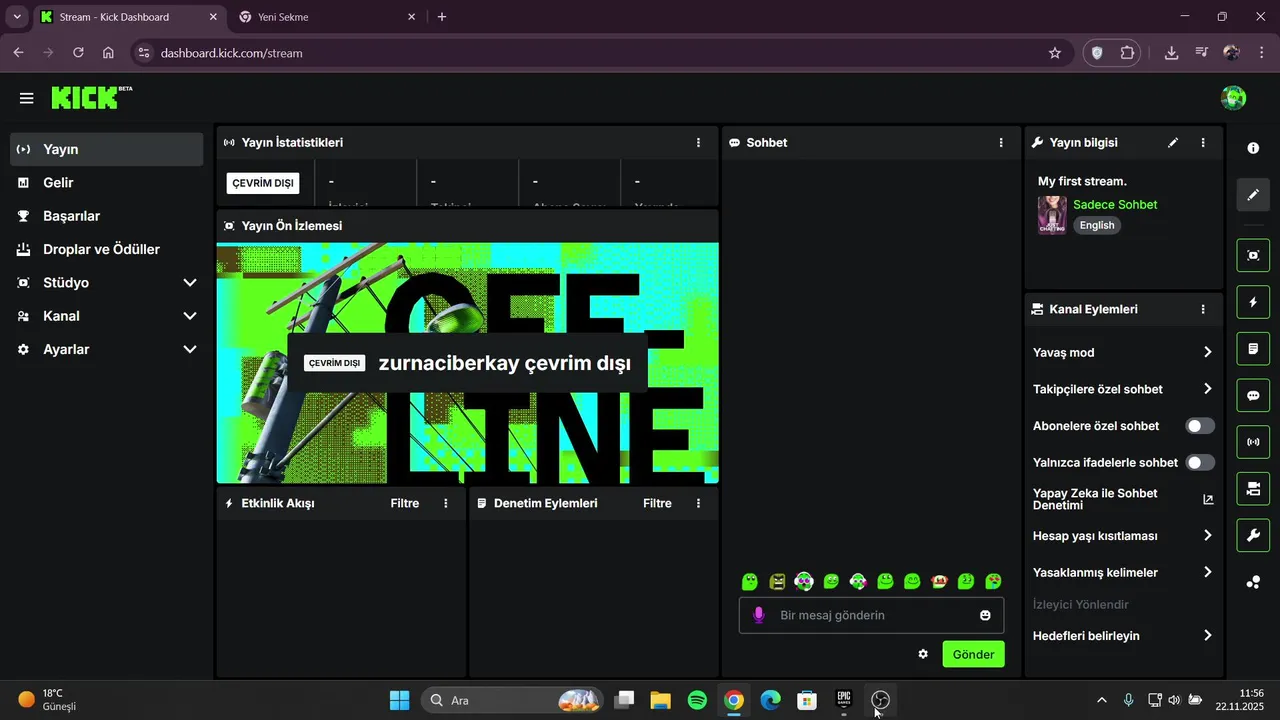Open Hedefleri belirleyin options arrow
This screenshot has height=720, width=1280.
[x=1207, y=636]
